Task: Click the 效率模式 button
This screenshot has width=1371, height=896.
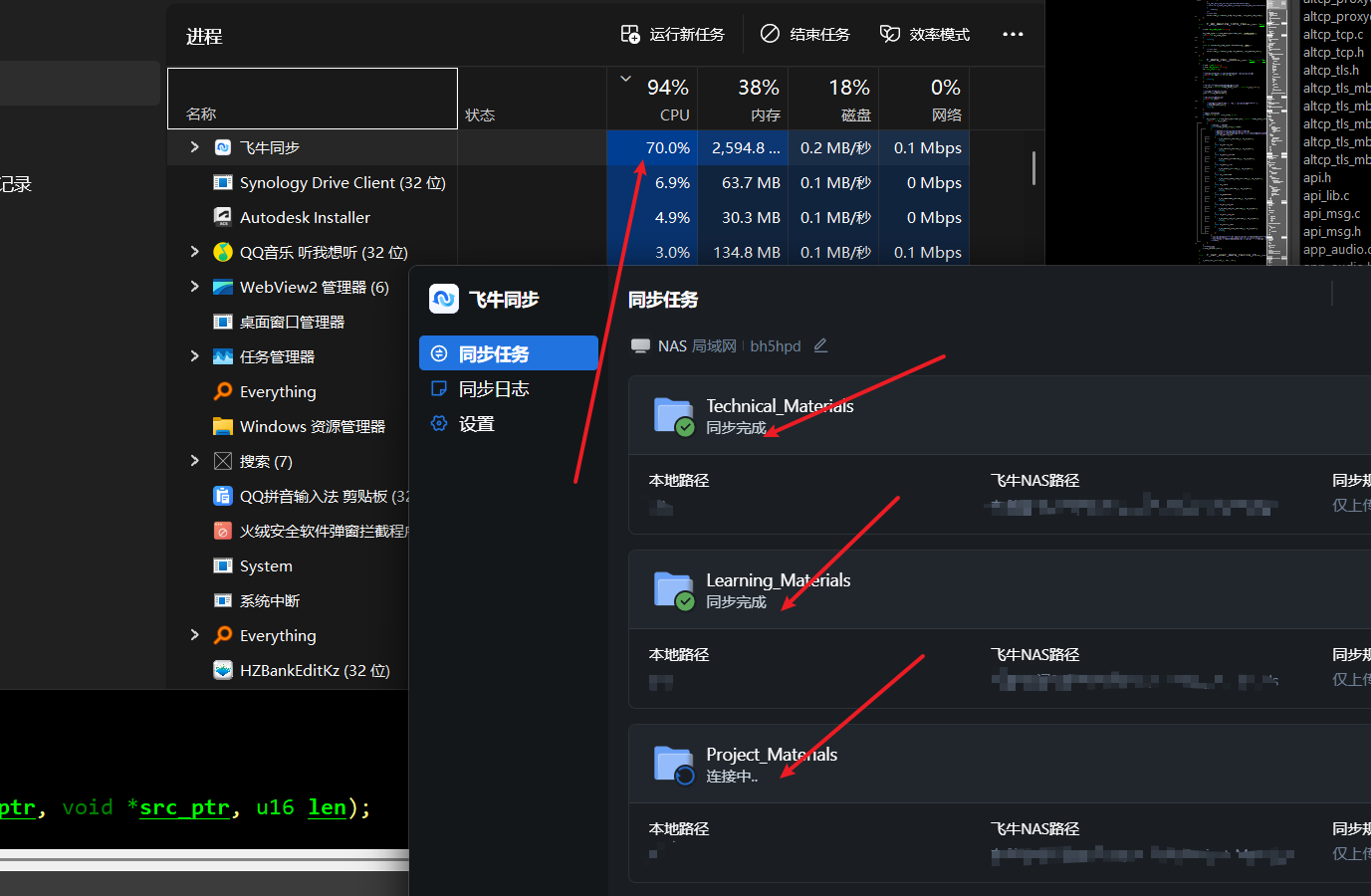Action: pos(925,34)
